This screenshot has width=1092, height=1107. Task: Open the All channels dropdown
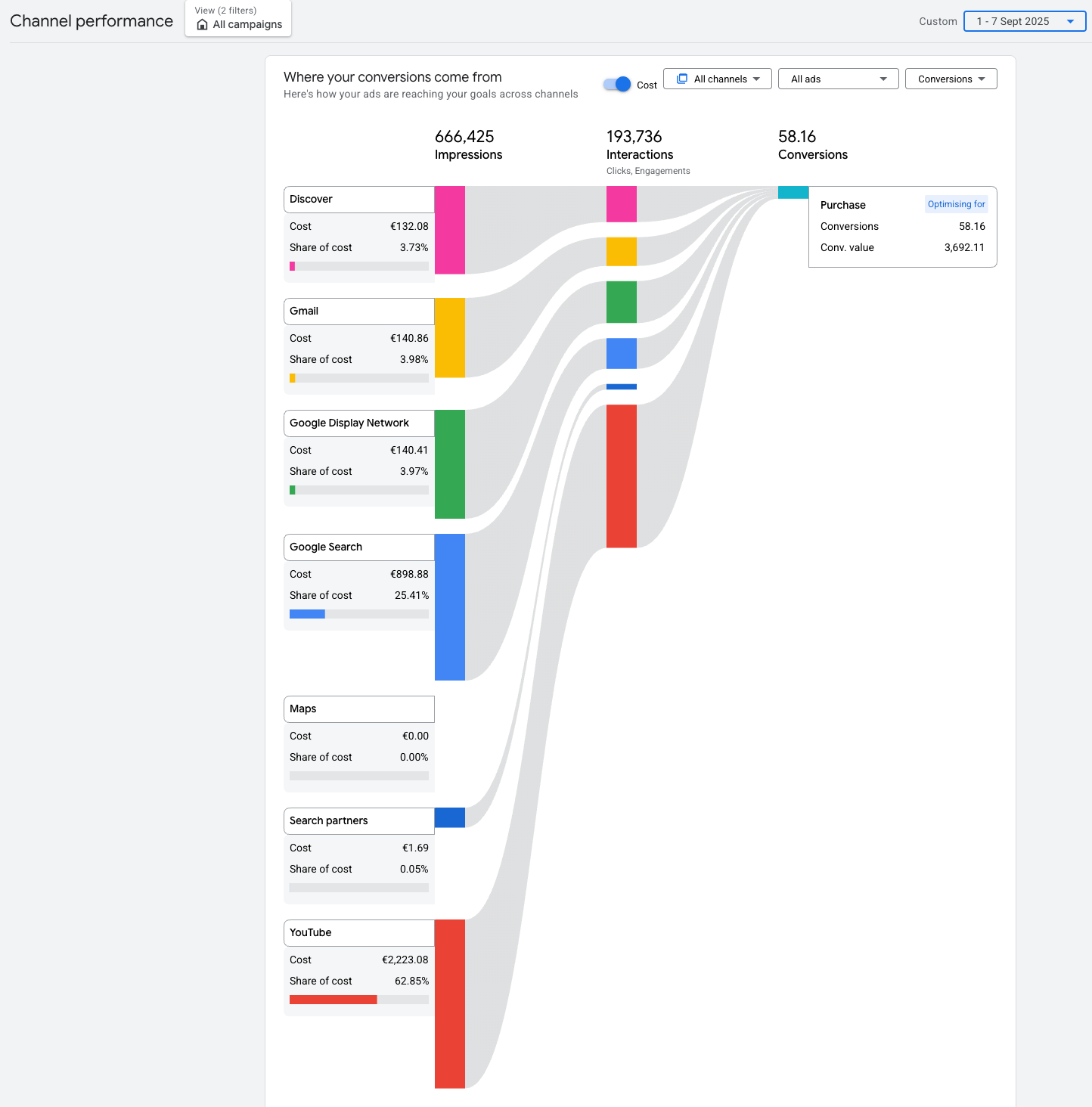(718, 79)
